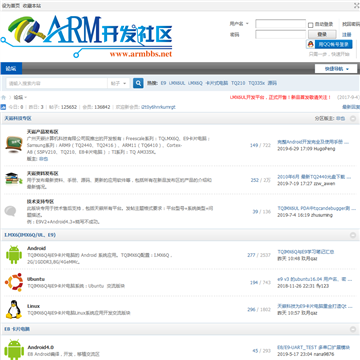Expand the 论坛 breadcrumb dropdown arrow
The height and width of the screenshot is (360, 360).
26,98
